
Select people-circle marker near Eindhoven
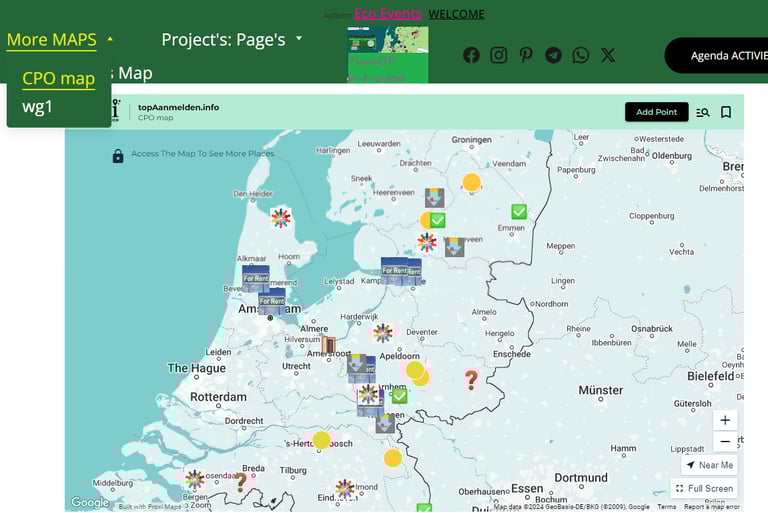pyautogui.click(x=344, y=489)
